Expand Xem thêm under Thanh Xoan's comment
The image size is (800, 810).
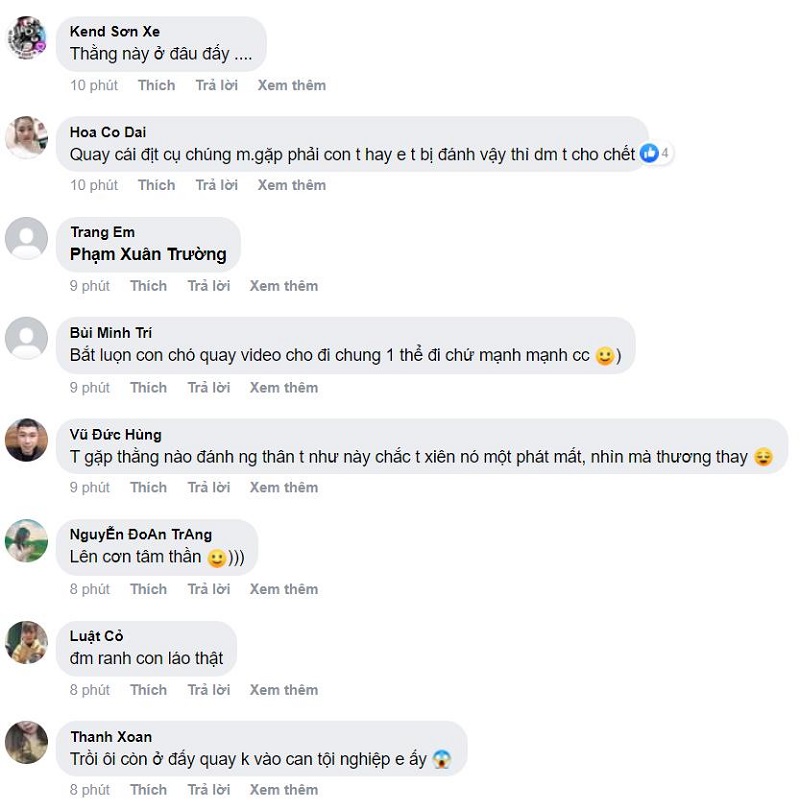click(x=284, y=789)
